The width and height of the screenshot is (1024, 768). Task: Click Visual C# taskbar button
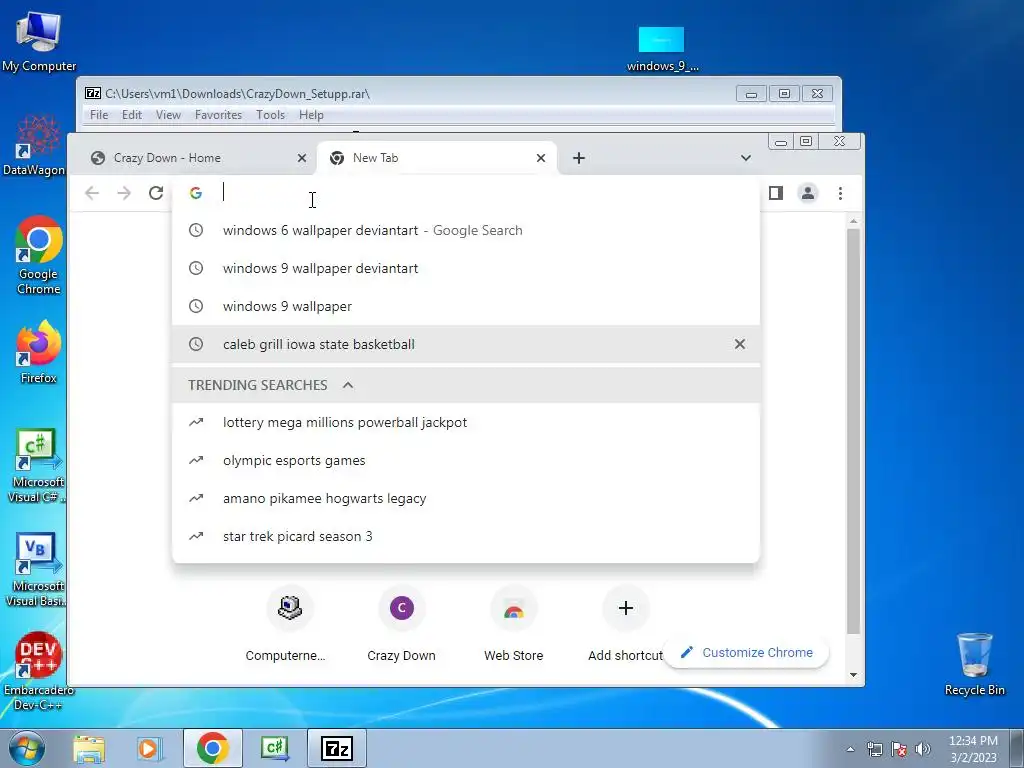coord(275,748)
